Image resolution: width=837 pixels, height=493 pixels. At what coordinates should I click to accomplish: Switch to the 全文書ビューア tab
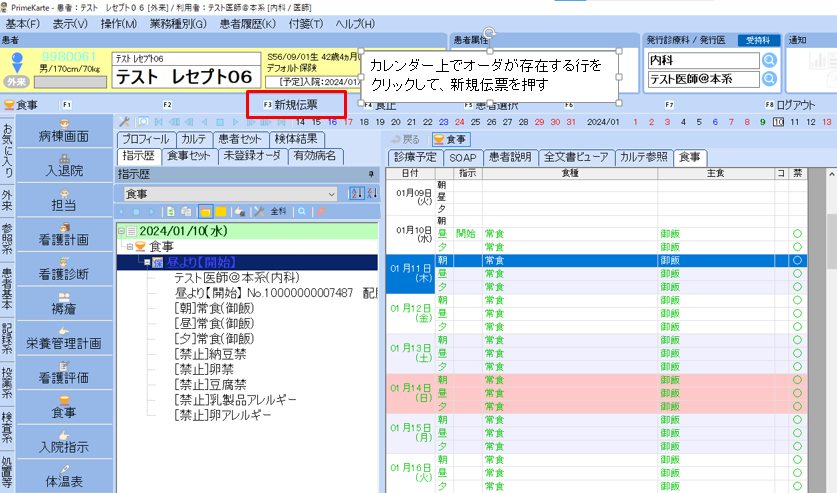point(576,157)
